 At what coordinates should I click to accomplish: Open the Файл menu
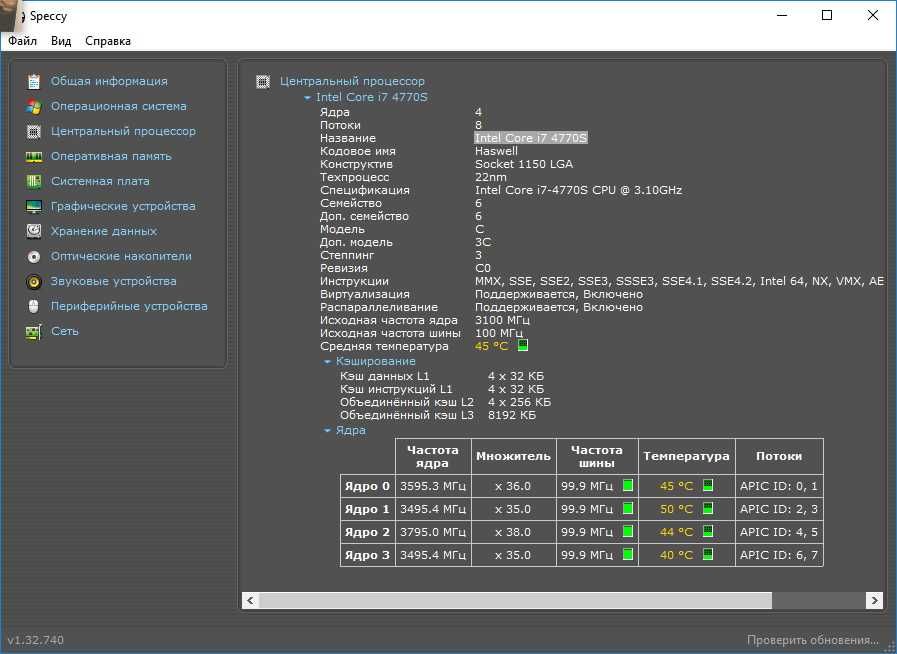coord(22,41)
